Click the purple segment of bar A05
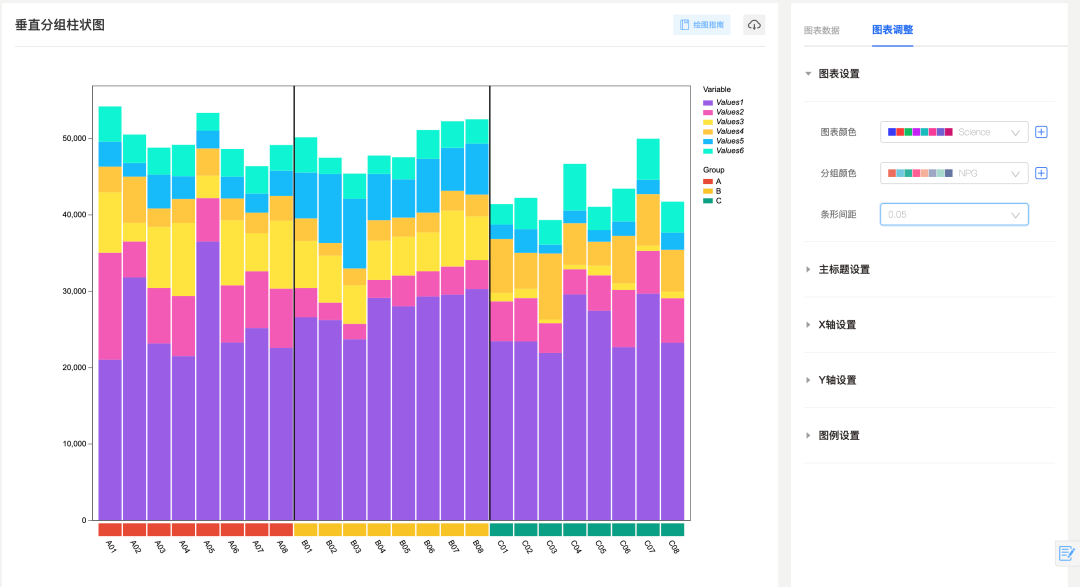1080x587 pixels. point(208,381)
